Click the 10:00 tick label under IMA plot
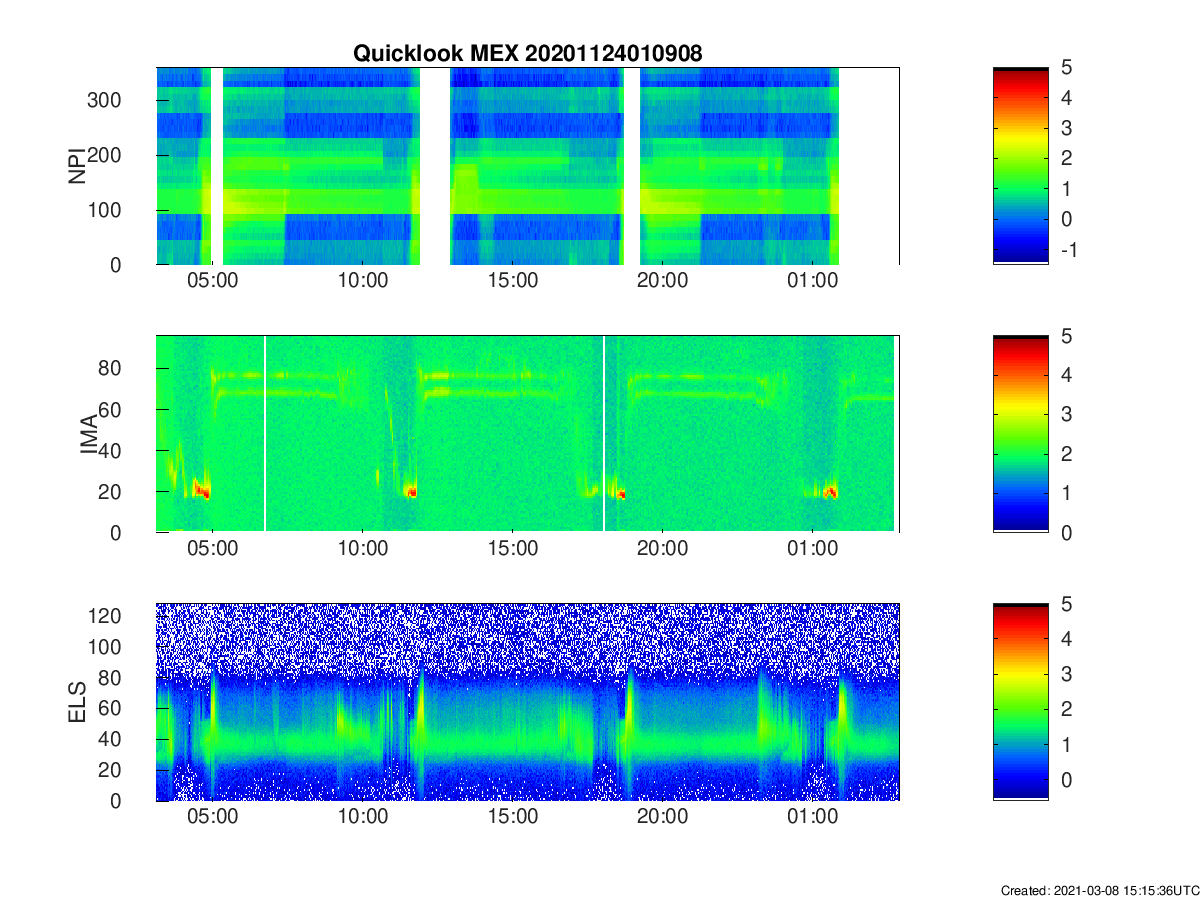Screen dimensions: 1200x900 pyautogui.click(x=363, y=549)
